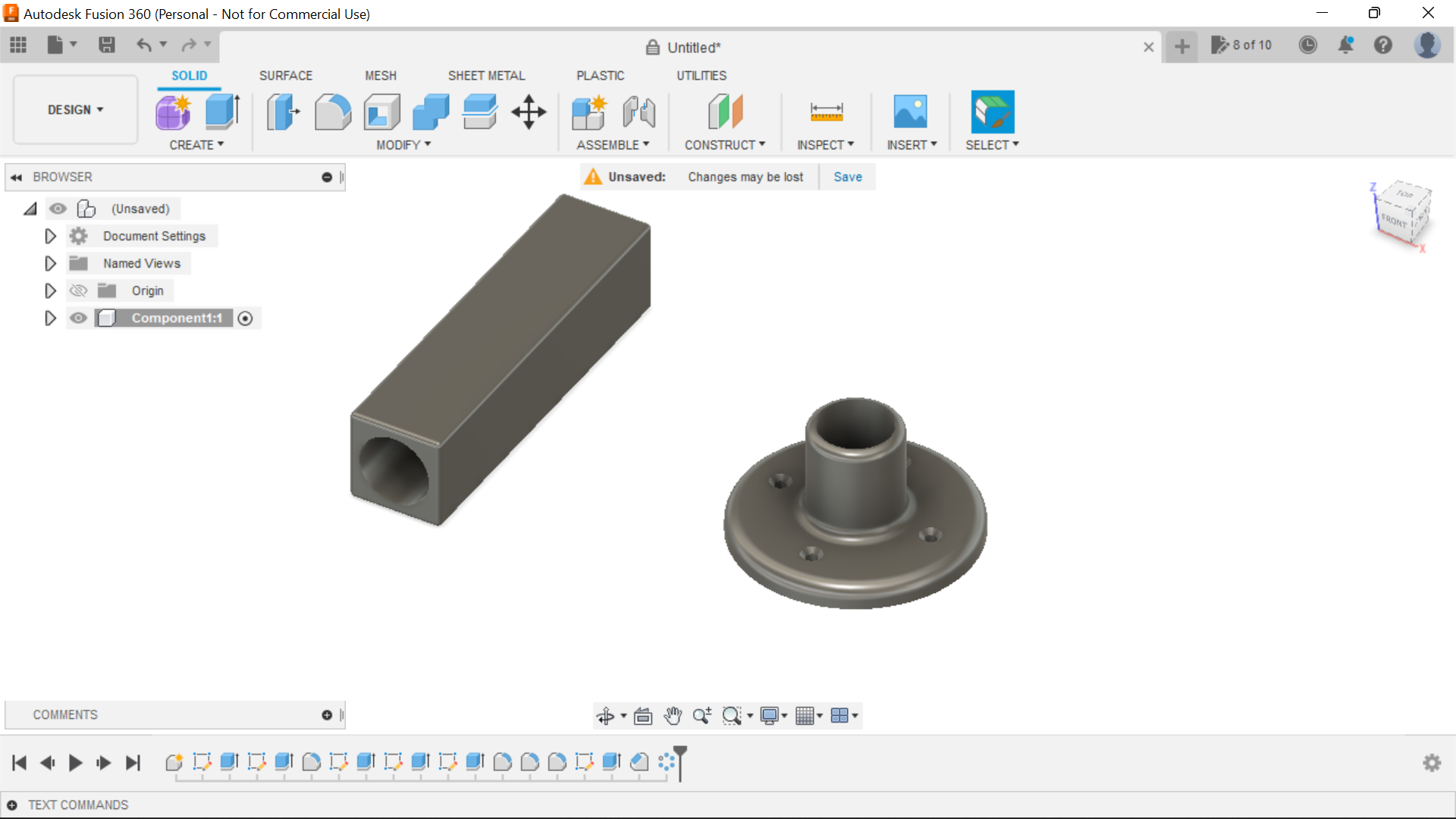
Task: Toggle visibility of the Unsaved document
Action: pyautogui.click(x=58, y=209)
